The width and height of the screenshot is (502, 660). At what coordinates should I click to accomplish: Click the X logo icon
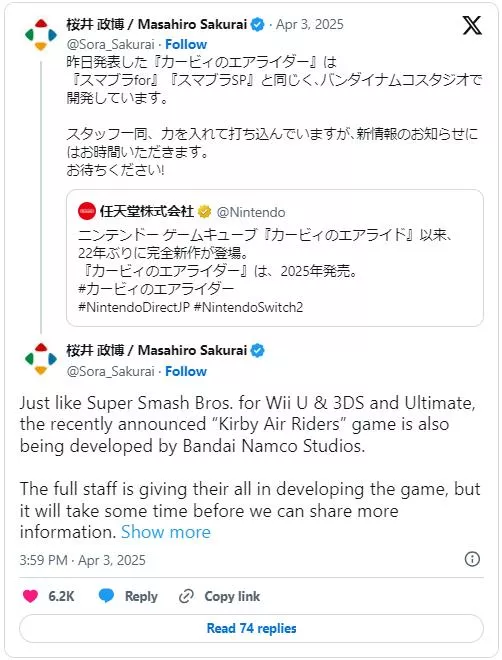click(x=472, y=25)
